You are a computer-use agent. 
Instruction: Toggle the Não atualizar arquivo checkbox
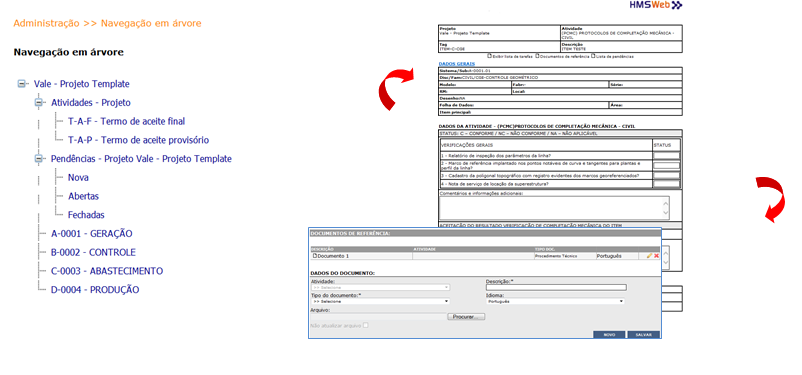[x=365, y=325]
